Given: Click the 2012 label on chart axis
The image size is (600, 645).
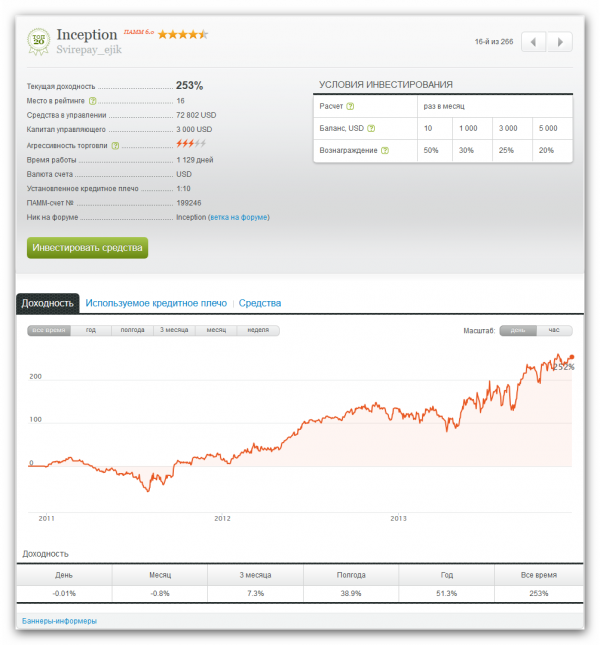Looking at the screenshot, I should [x=222, y=519].
